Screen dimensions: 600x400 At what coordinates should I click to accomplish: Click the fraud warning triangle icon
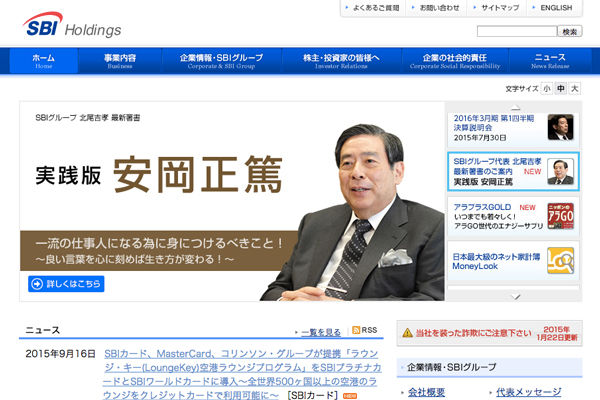pyautogui.click(x=408, y=333)
